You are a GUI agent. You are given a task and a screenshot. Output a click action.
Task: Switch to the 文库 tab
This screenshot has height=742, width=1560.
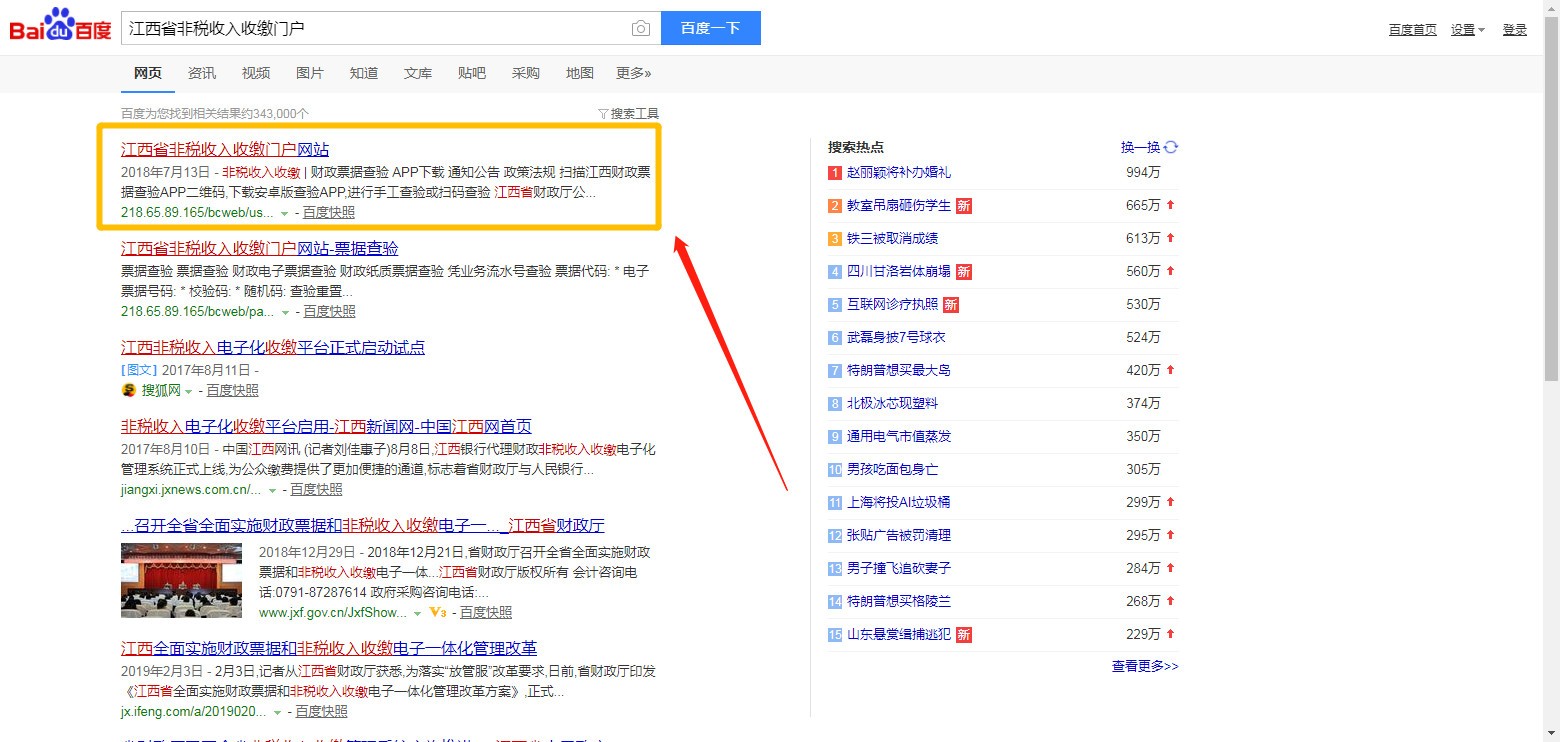point(418,73)
